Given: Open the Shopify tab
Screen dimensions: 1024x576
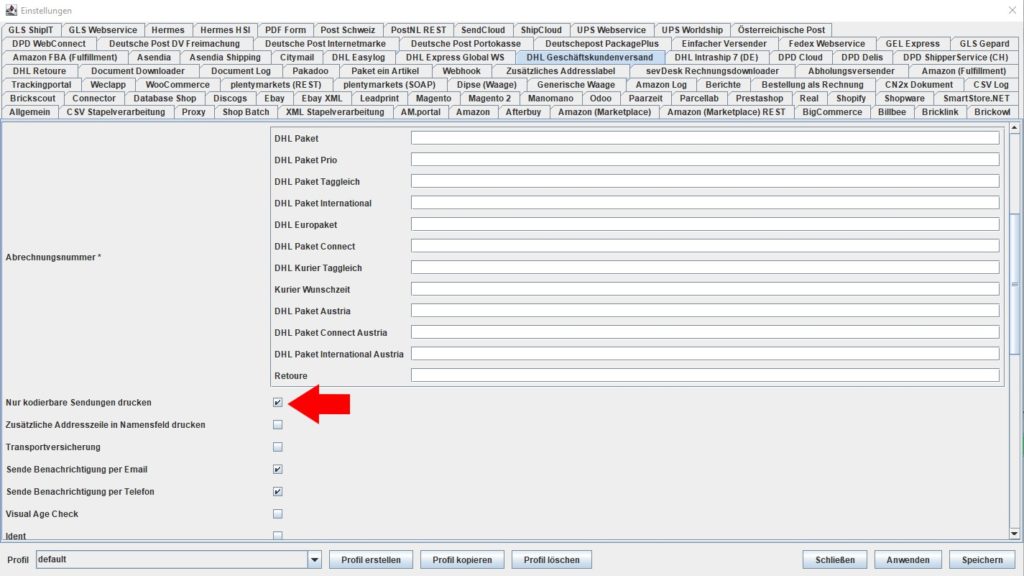Looking at the screenshot, I should coord(851,98).
